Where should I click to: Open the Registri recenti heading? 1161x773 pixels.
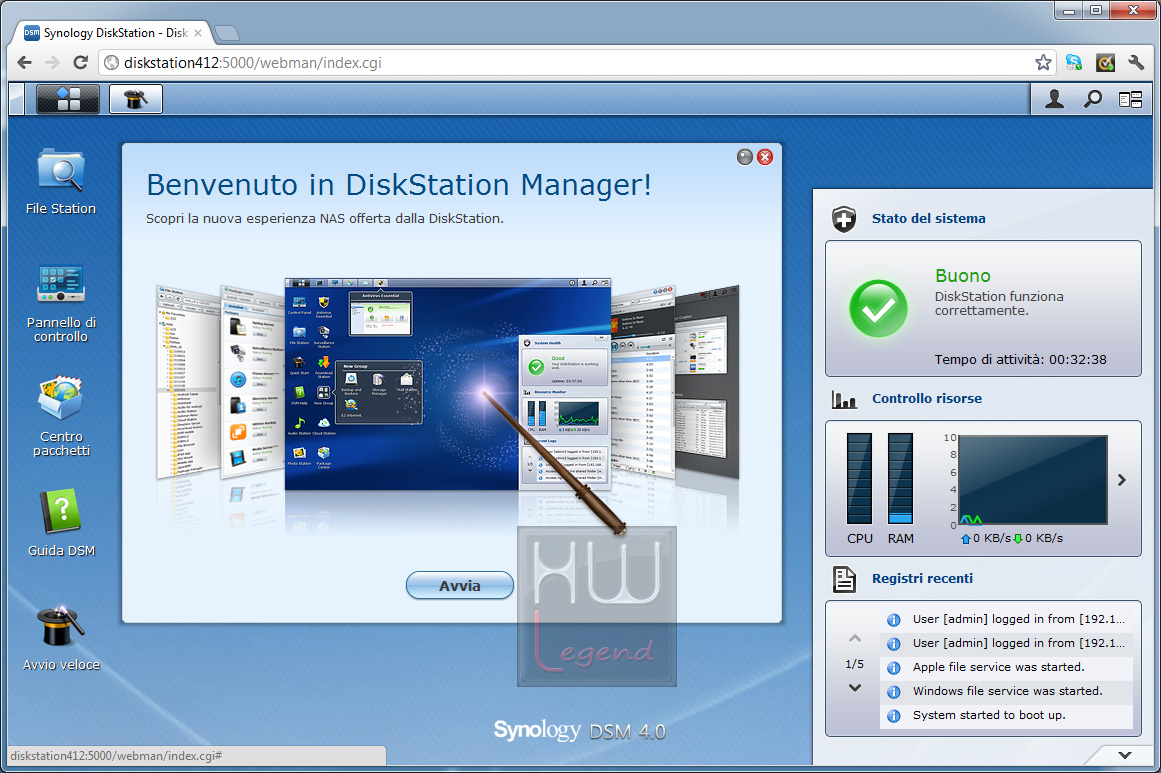923,578
